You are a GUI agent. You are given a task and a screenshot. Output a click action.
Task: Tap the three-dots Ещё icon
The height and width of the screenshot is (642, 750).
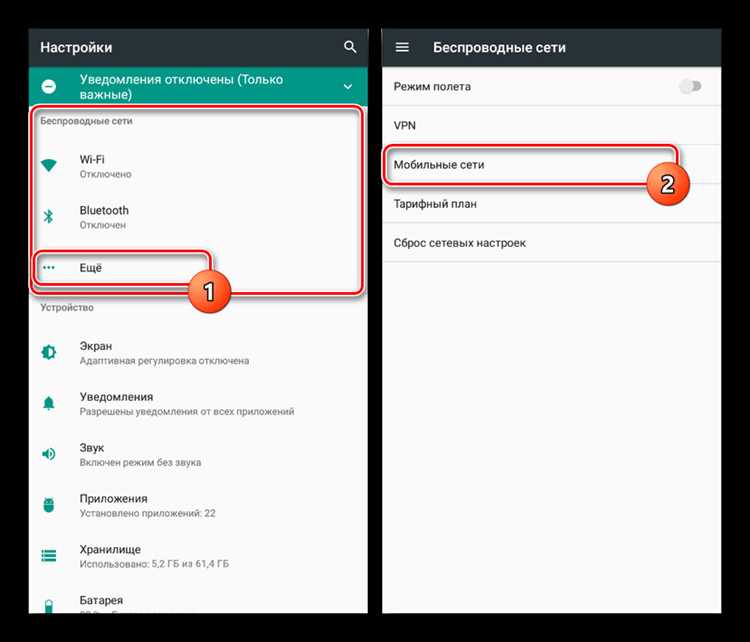coord(49,268)
